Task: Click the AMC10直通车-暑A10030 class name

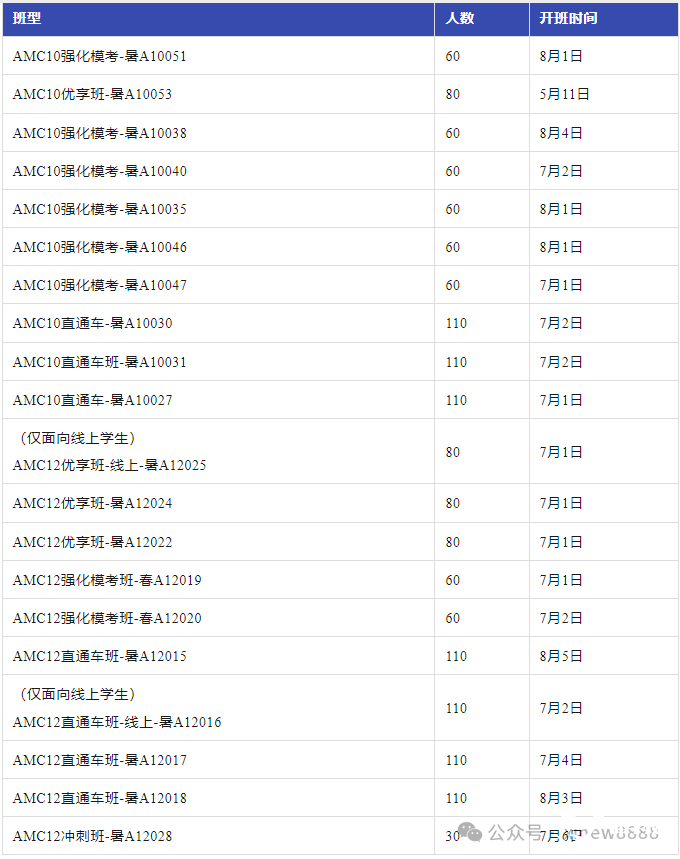Action: point(92,323)
